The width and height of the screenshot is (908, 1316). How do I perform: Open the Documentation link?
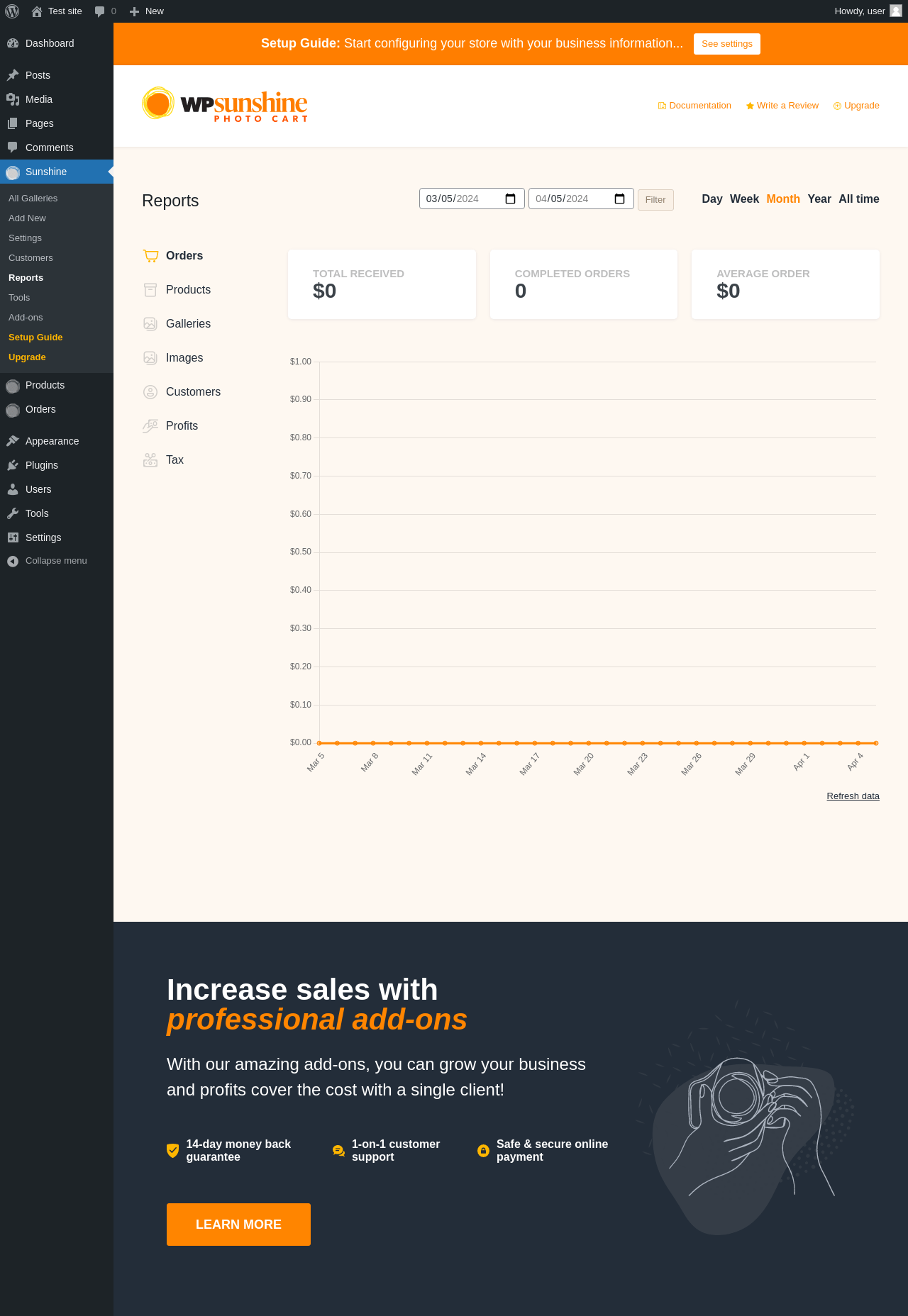point(694,106)
